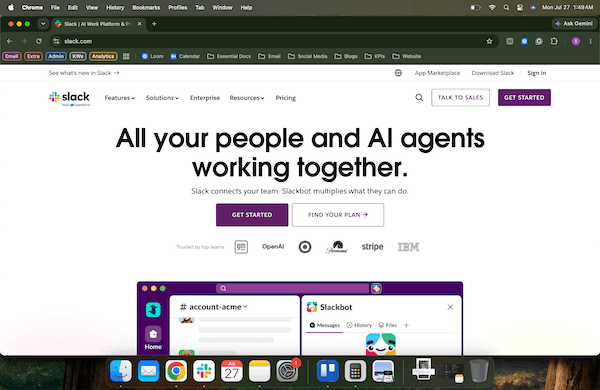Open the KPIs bookmark folder

375,56
